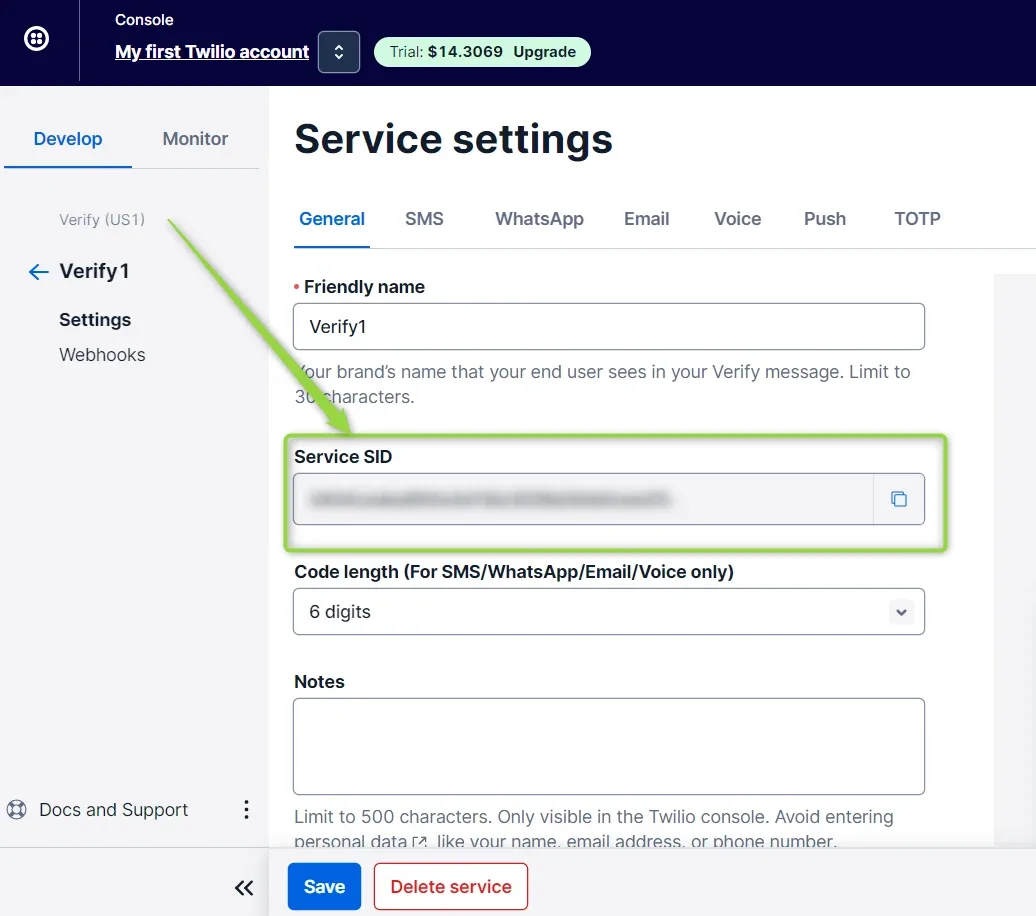Open Docs and Support
Screen dimensions: 1036x916
pos(114,810)
